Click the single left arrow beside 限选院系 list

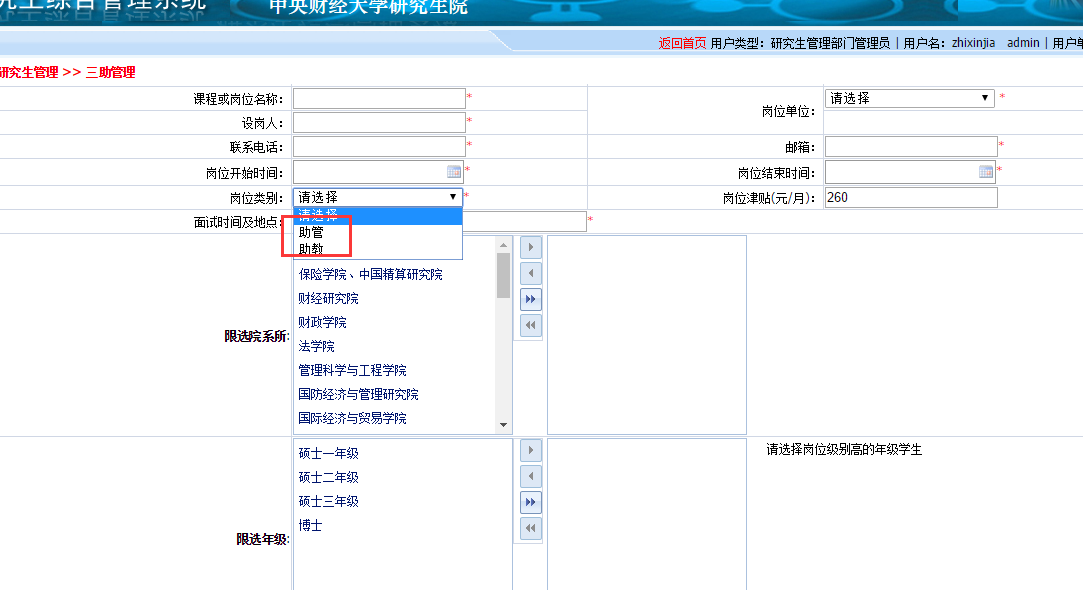point(530,273)
